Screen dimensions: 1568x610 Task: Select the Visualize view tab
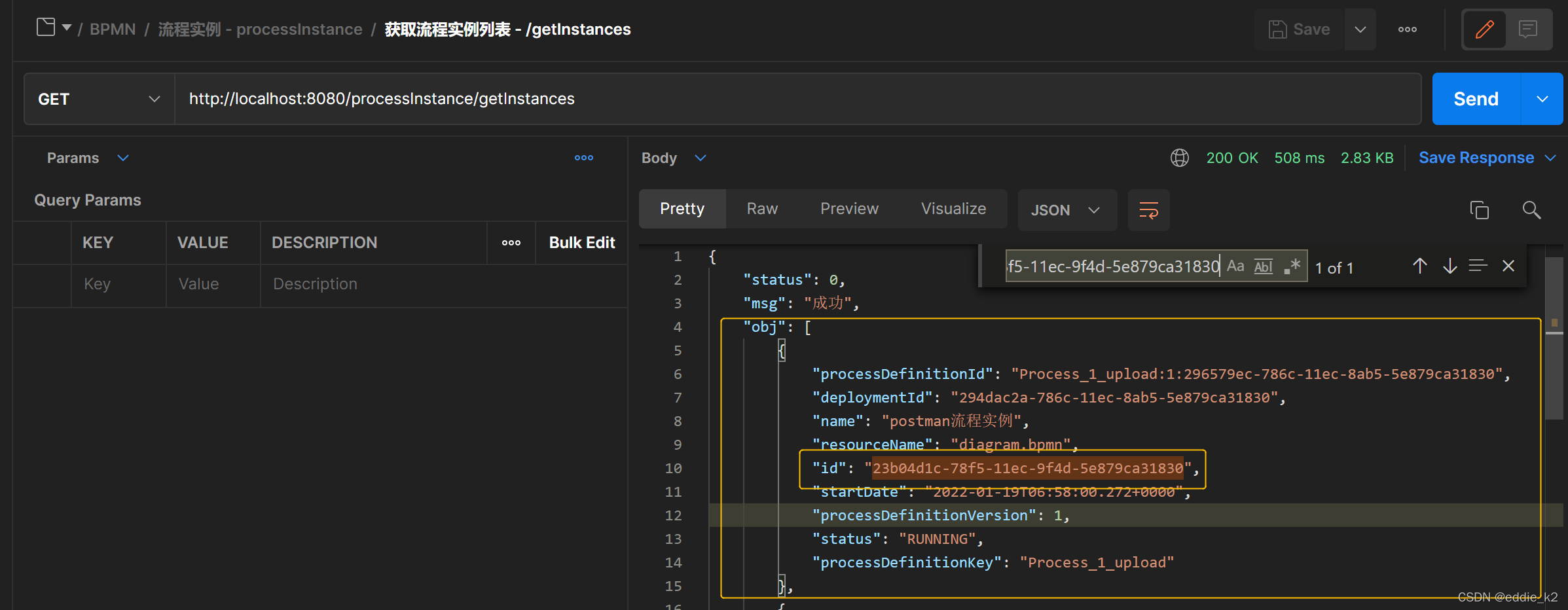pyautogui.click(x=953, y=209)
